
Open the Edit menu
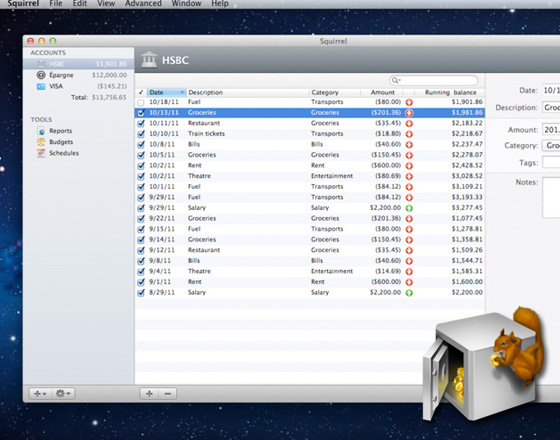click(x=80, y=4)
